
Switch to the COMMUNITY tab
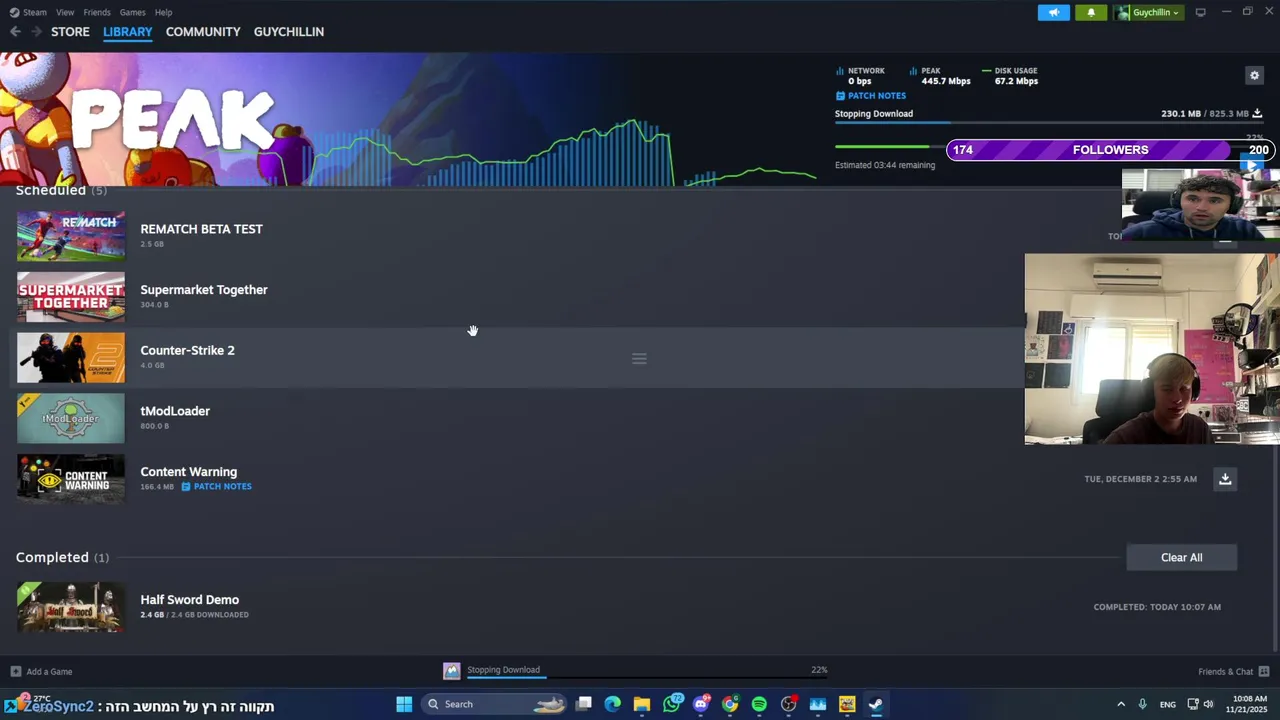[x=203, y=32]
